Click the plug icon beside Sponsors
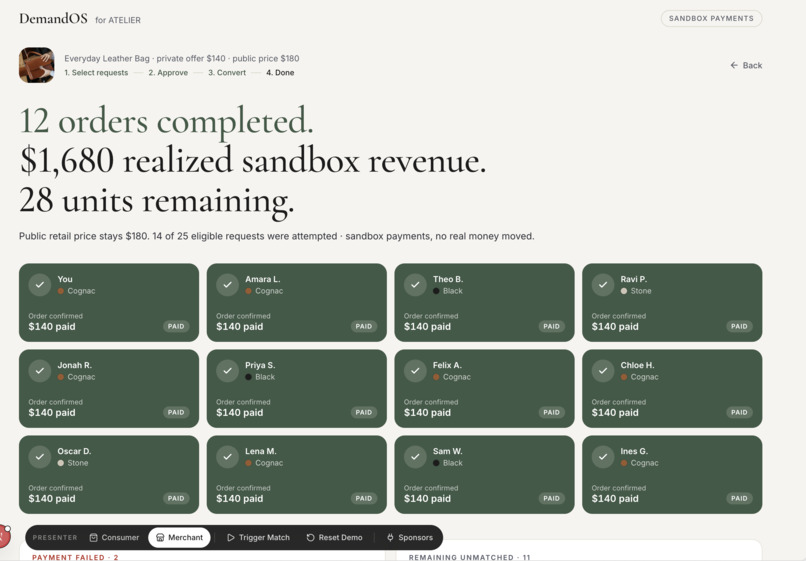Viewport: 806px width, 561px height. (390, 537)
